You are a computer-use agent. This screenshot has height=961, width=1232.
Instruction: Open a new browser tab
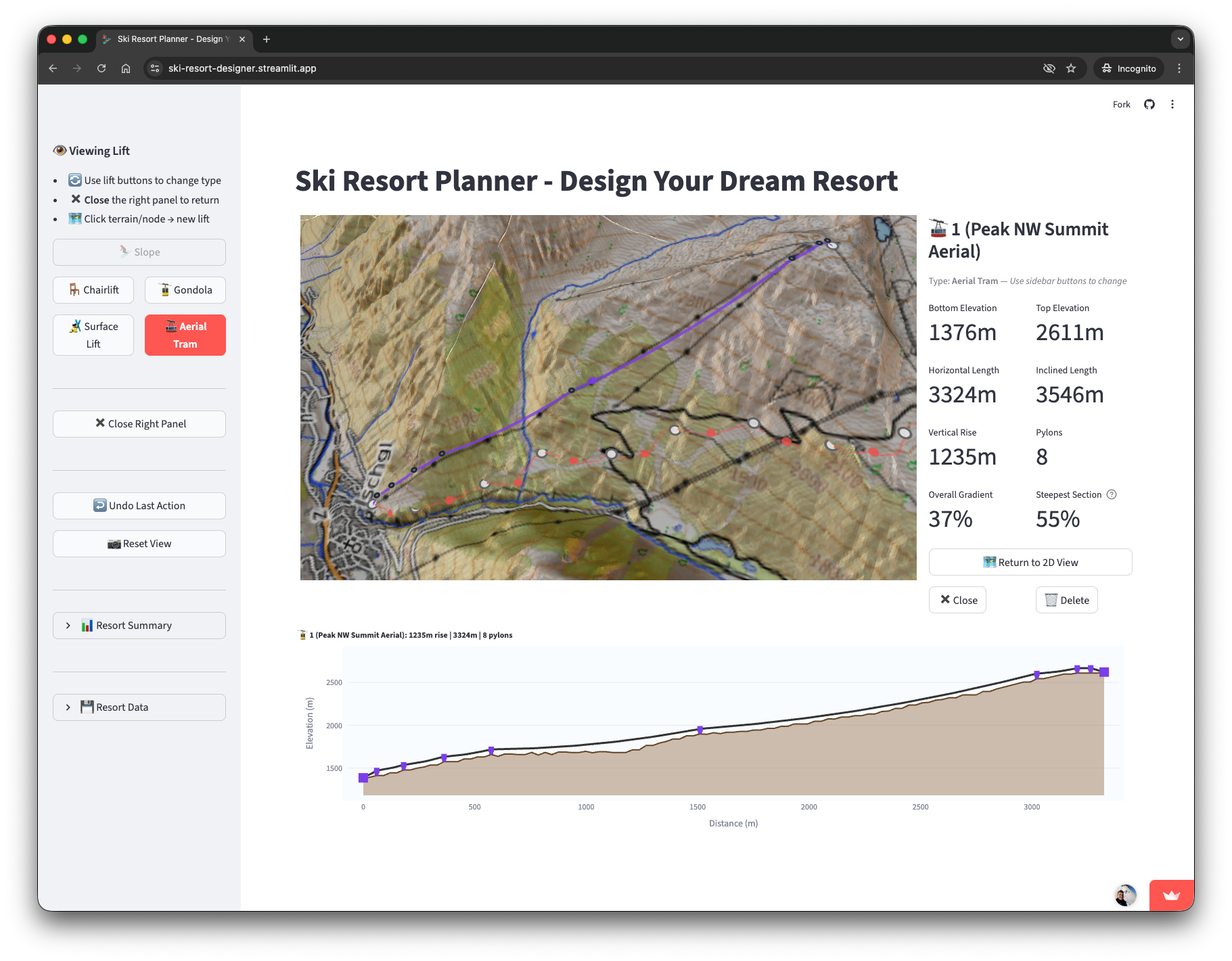[x=267, y=39]
